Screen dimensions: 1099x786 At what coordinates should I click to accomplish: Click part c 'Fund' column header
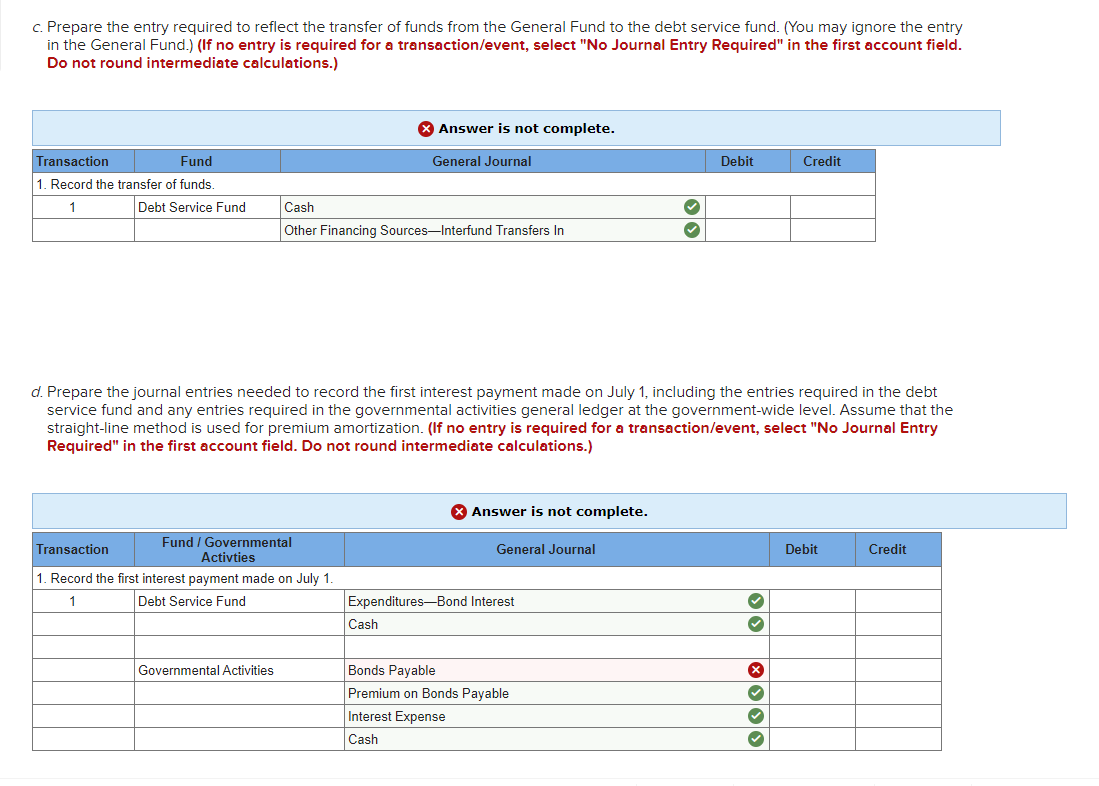click(x=207, y=161)
